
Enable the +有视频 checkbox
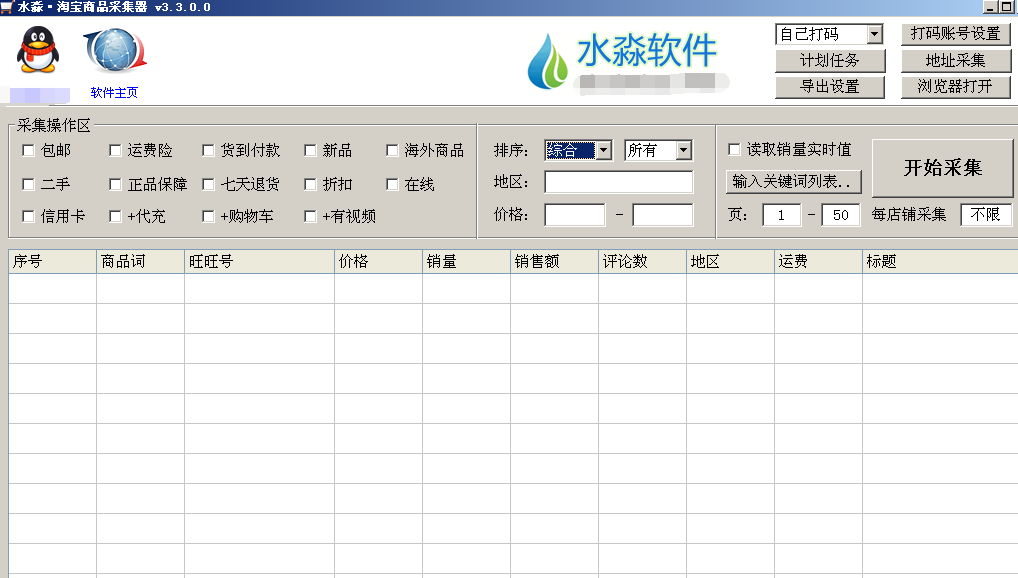(x=310, y=216)
